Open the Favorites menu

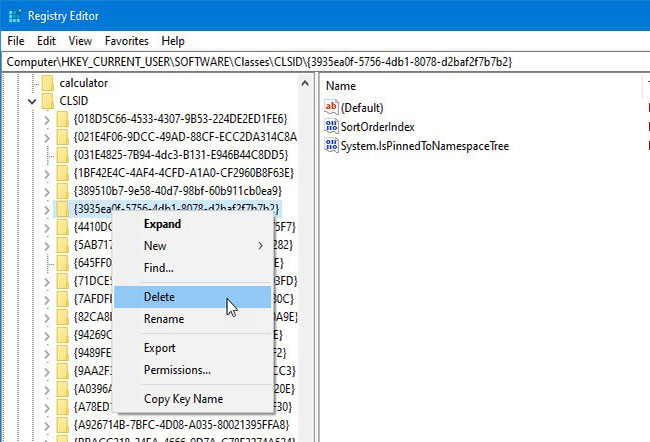coord(126,41)
